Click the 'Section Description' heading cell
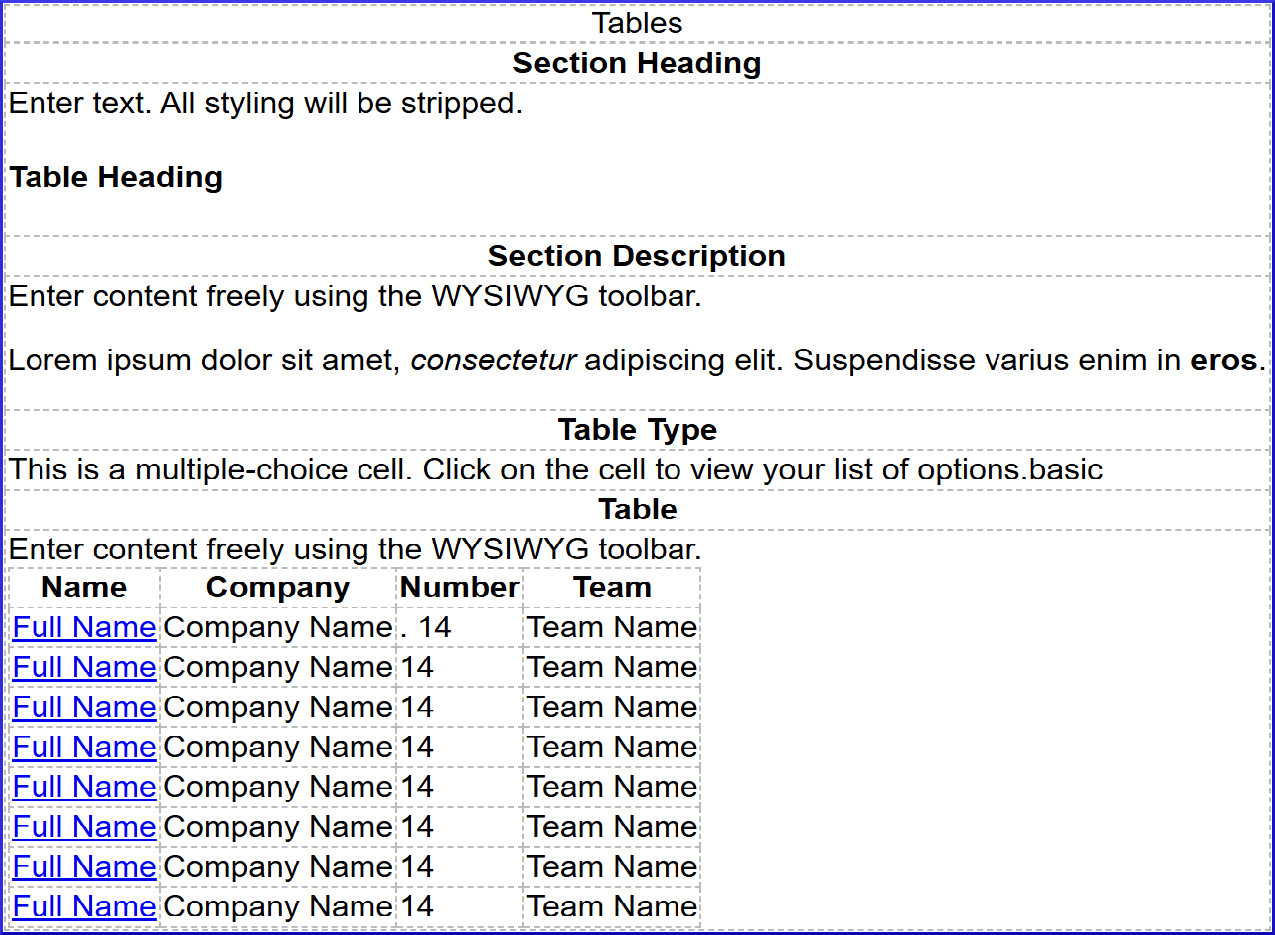This screenshot has height=935, width=1275. pos(636,256)
